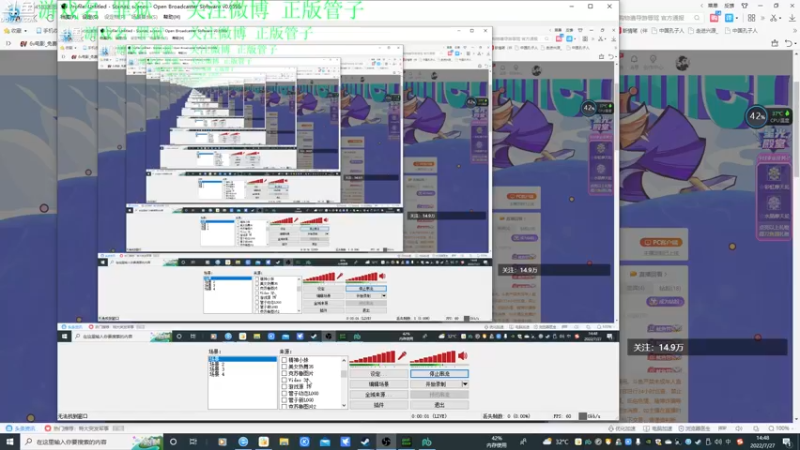This screenshot has height=450, width=800.
Task: Select 场景 4 in the scenes list
Action: tap(217, 374)
